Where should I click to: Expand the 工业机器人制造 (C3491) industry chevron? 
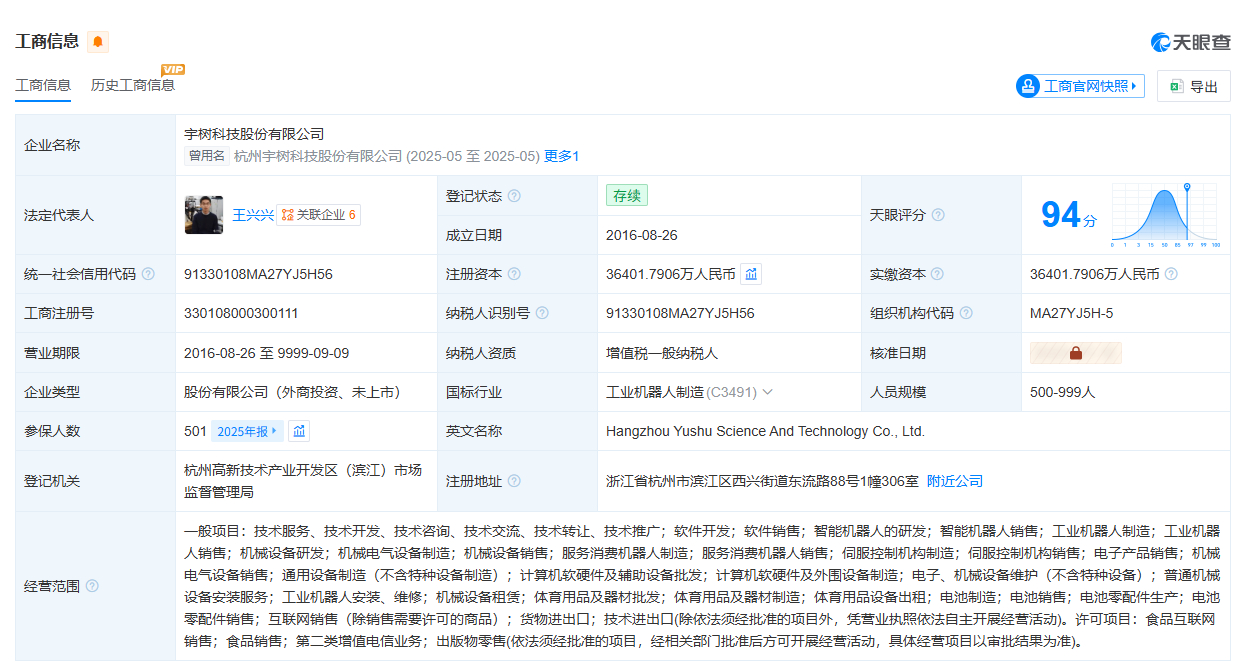(767, 392)
